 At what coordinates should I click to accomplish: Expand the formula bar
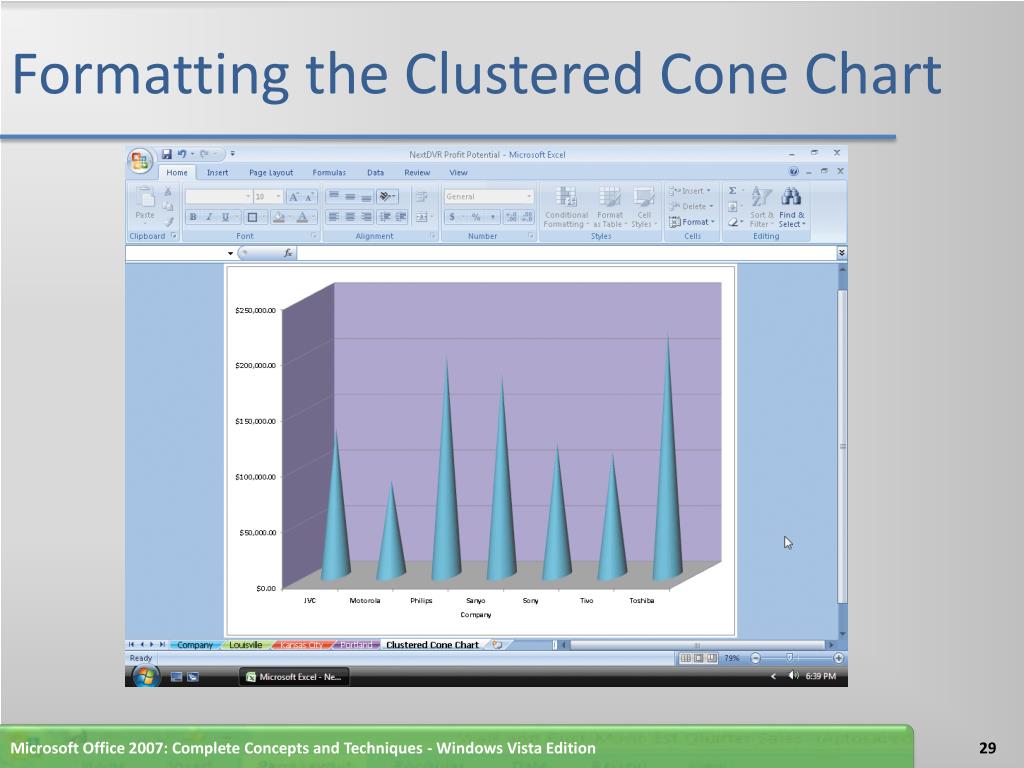pos(842,253)
